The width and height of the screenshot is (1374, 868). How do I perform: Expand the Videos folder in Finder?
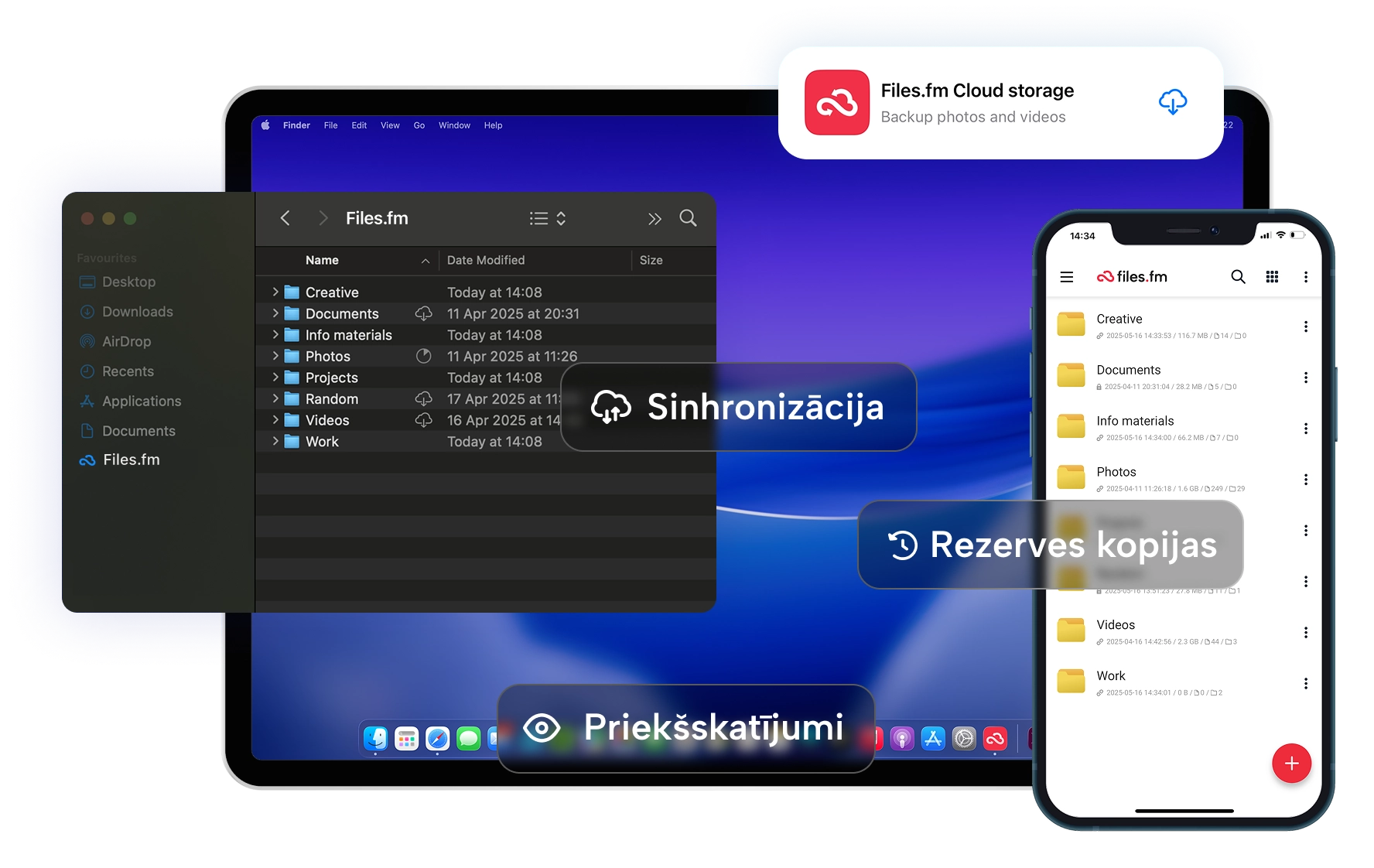(275, 420)
